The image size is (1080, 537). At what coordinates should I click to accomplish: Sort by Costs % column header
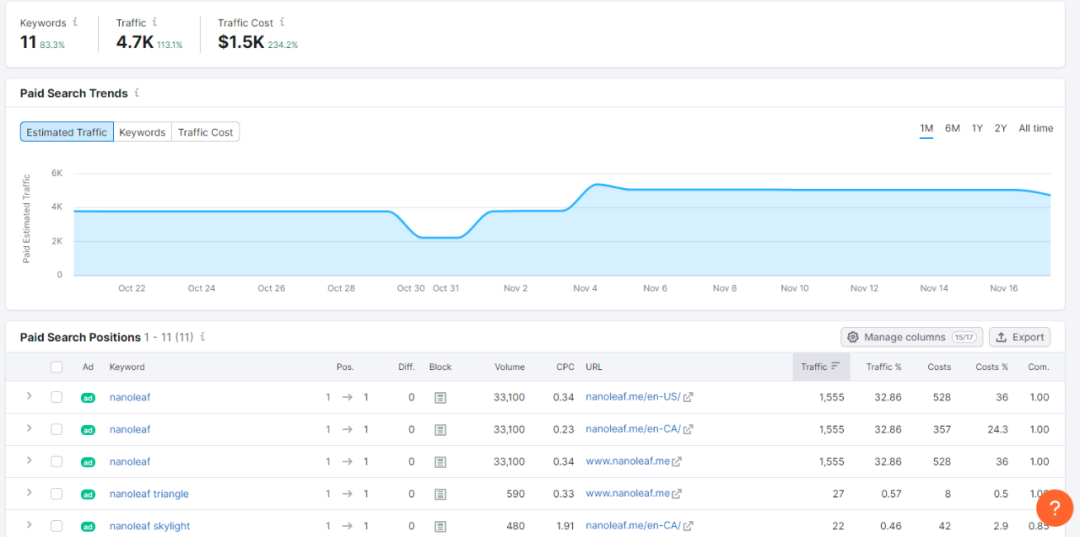992,367
